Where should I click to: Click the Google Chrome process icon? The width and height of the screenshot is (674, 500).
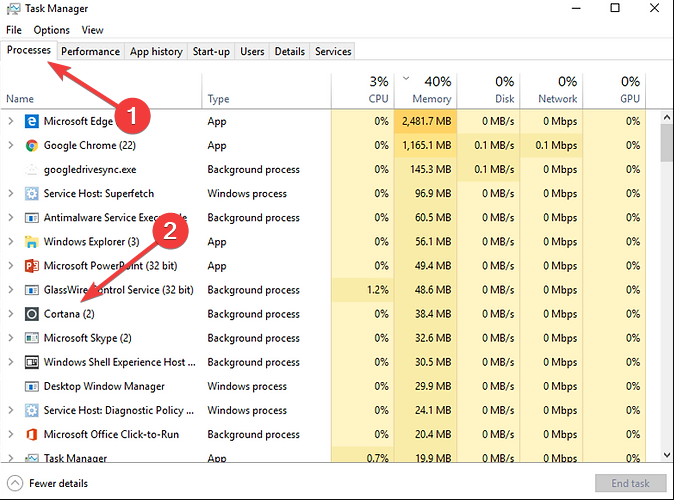tap(31, 145)
